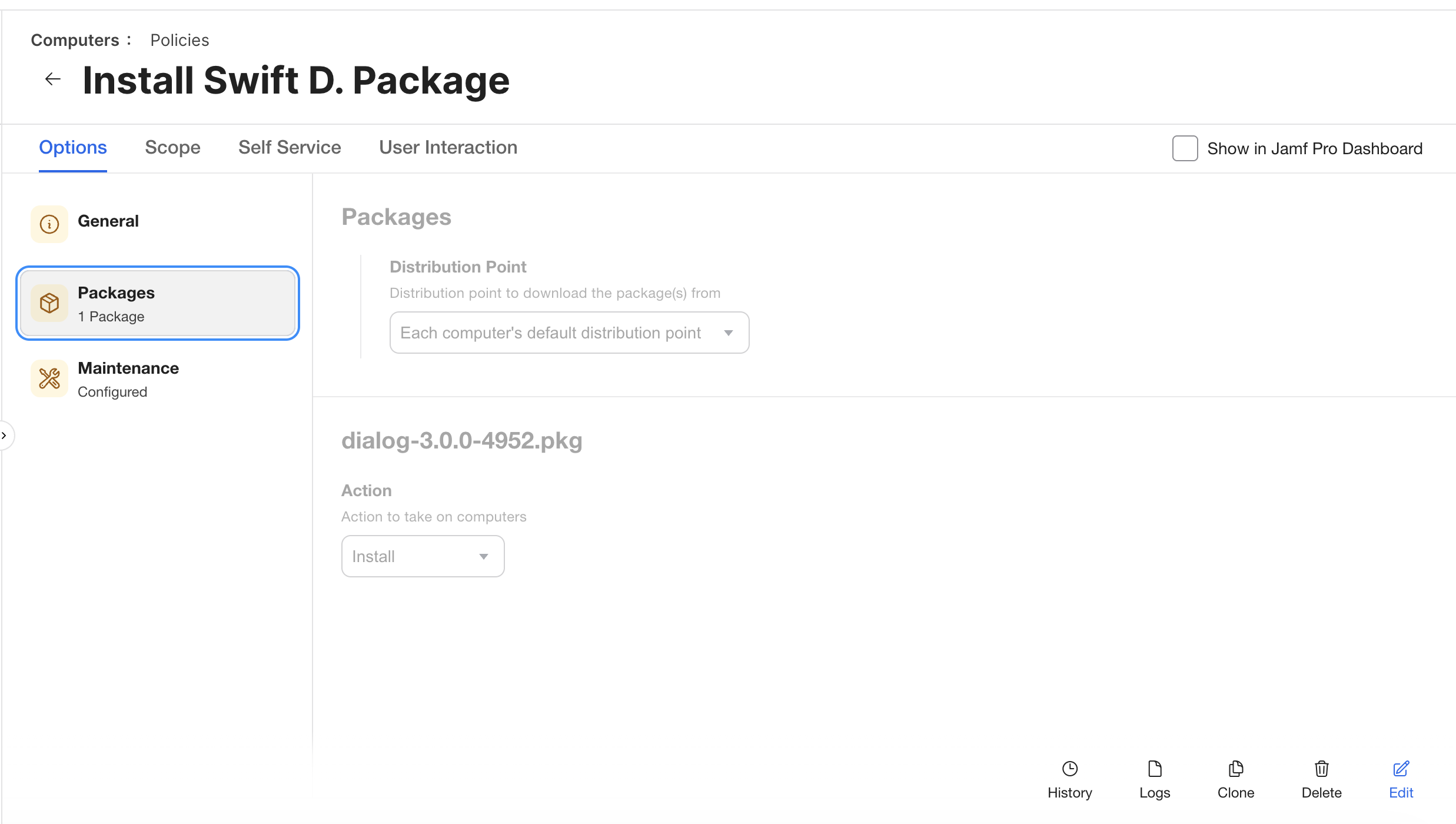Click 'Action to take on computers' text

(434, 516)
